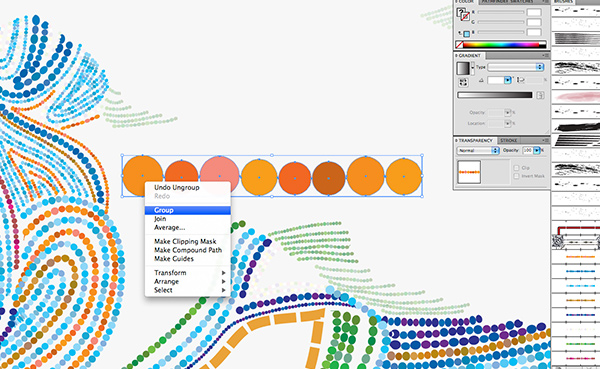This screenshot has width=600, height=369.
Task: Click the transparency mask thumbnail
Action: (x=469, y=172)
